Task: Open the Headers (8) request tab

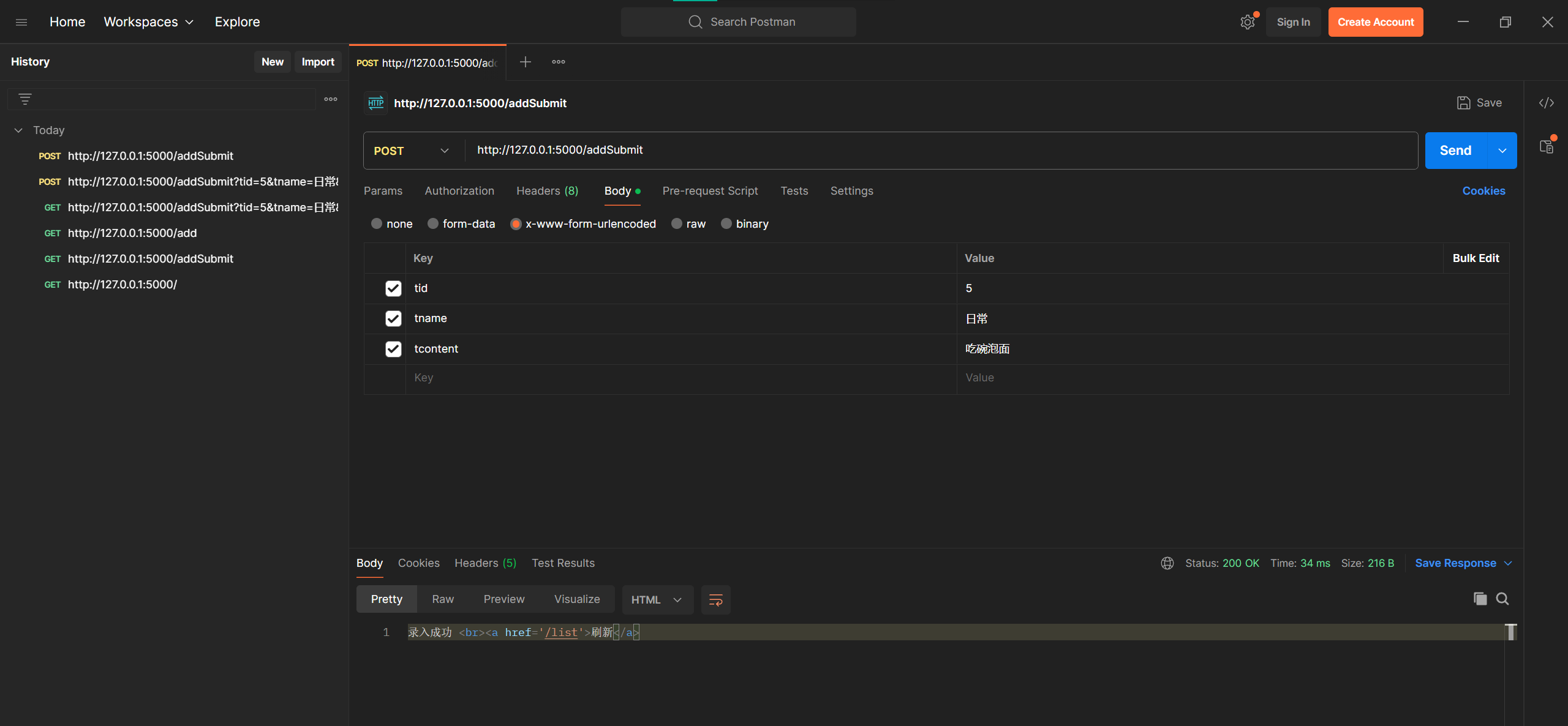Action: coord(547,191)
